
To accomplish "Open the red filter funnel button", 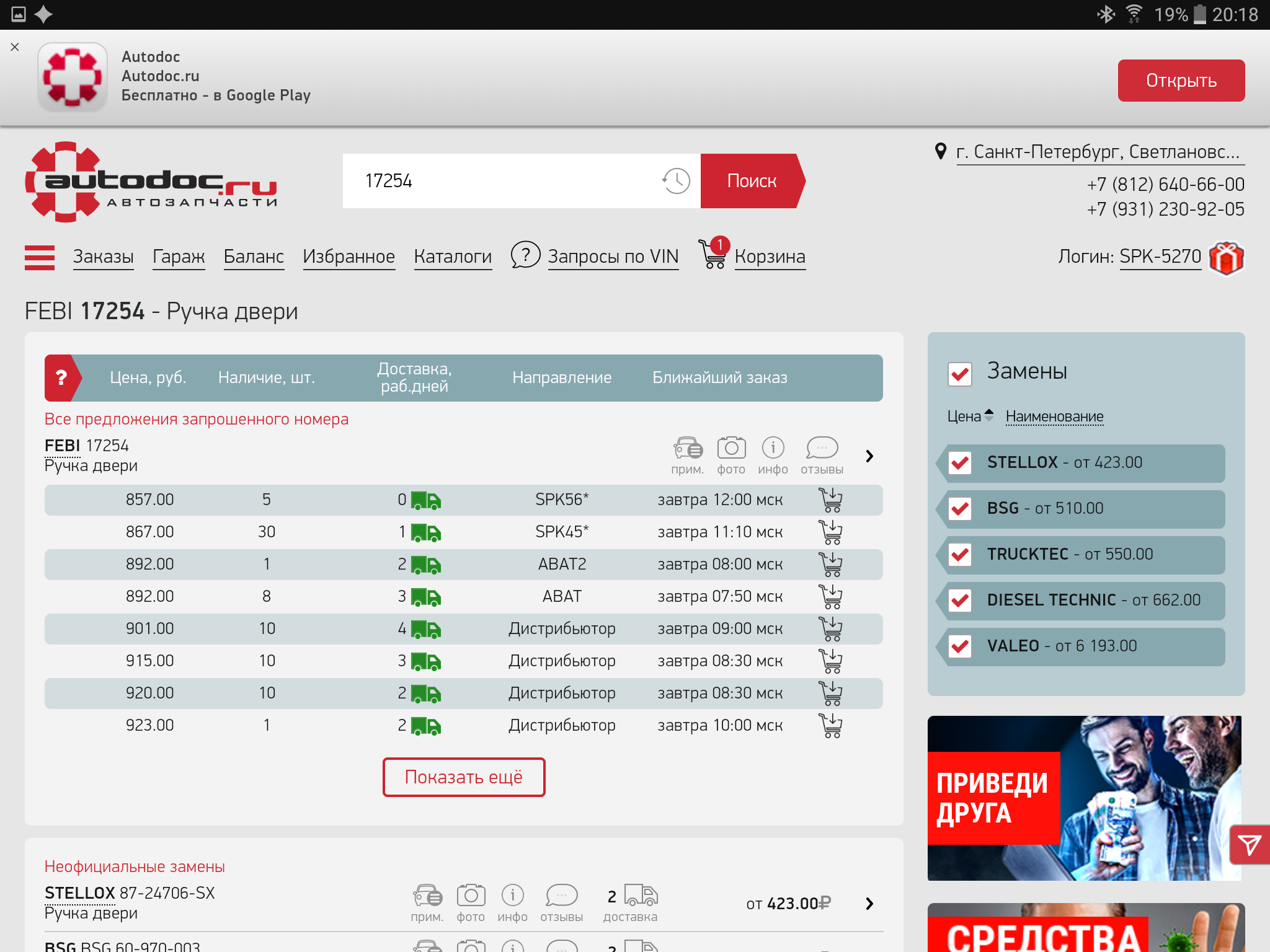I will (1249, 845).
